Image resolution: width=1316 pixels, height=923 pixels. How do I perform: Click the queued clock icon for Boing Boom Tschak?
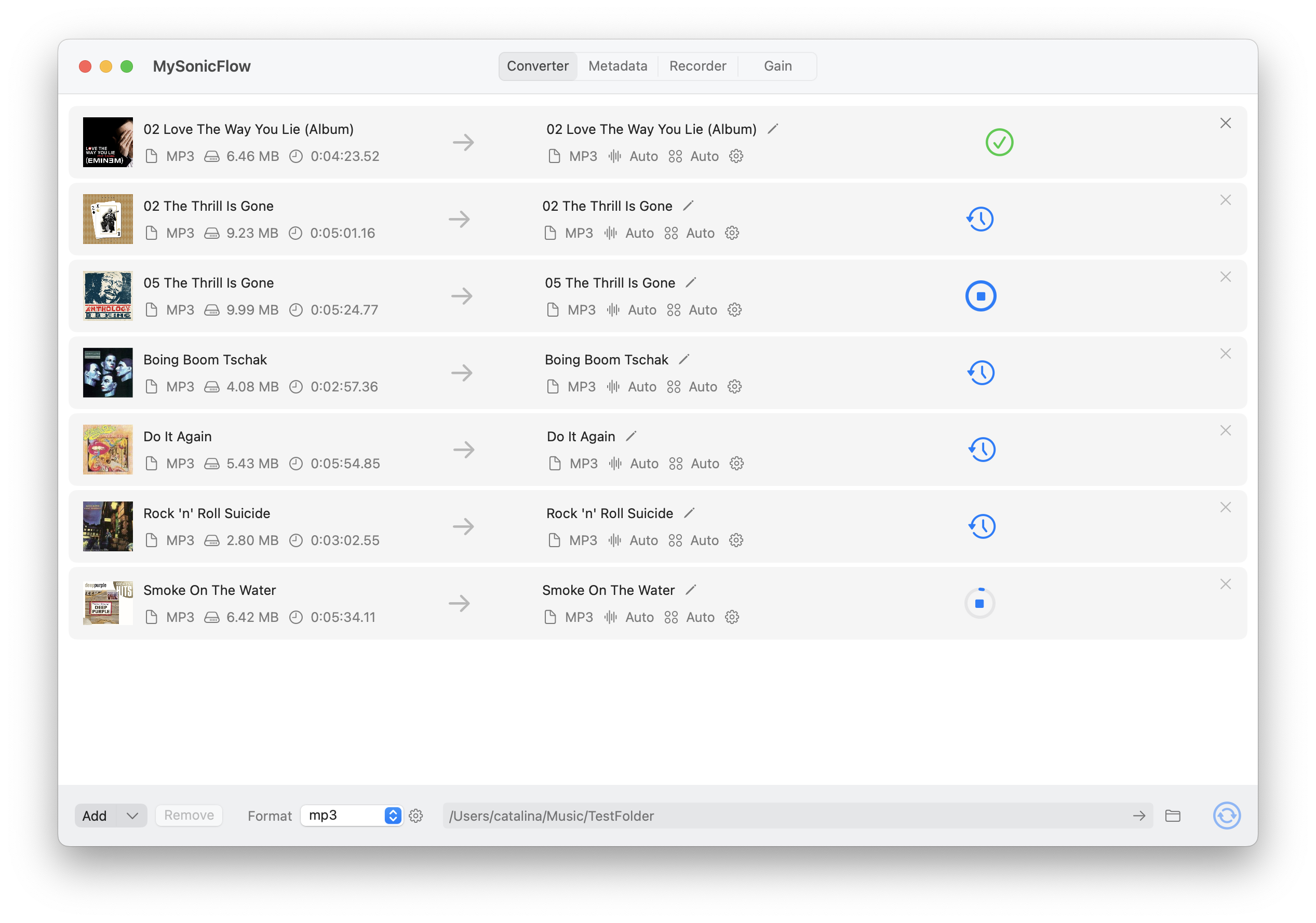pyautogui.click(x=981, y=372)
